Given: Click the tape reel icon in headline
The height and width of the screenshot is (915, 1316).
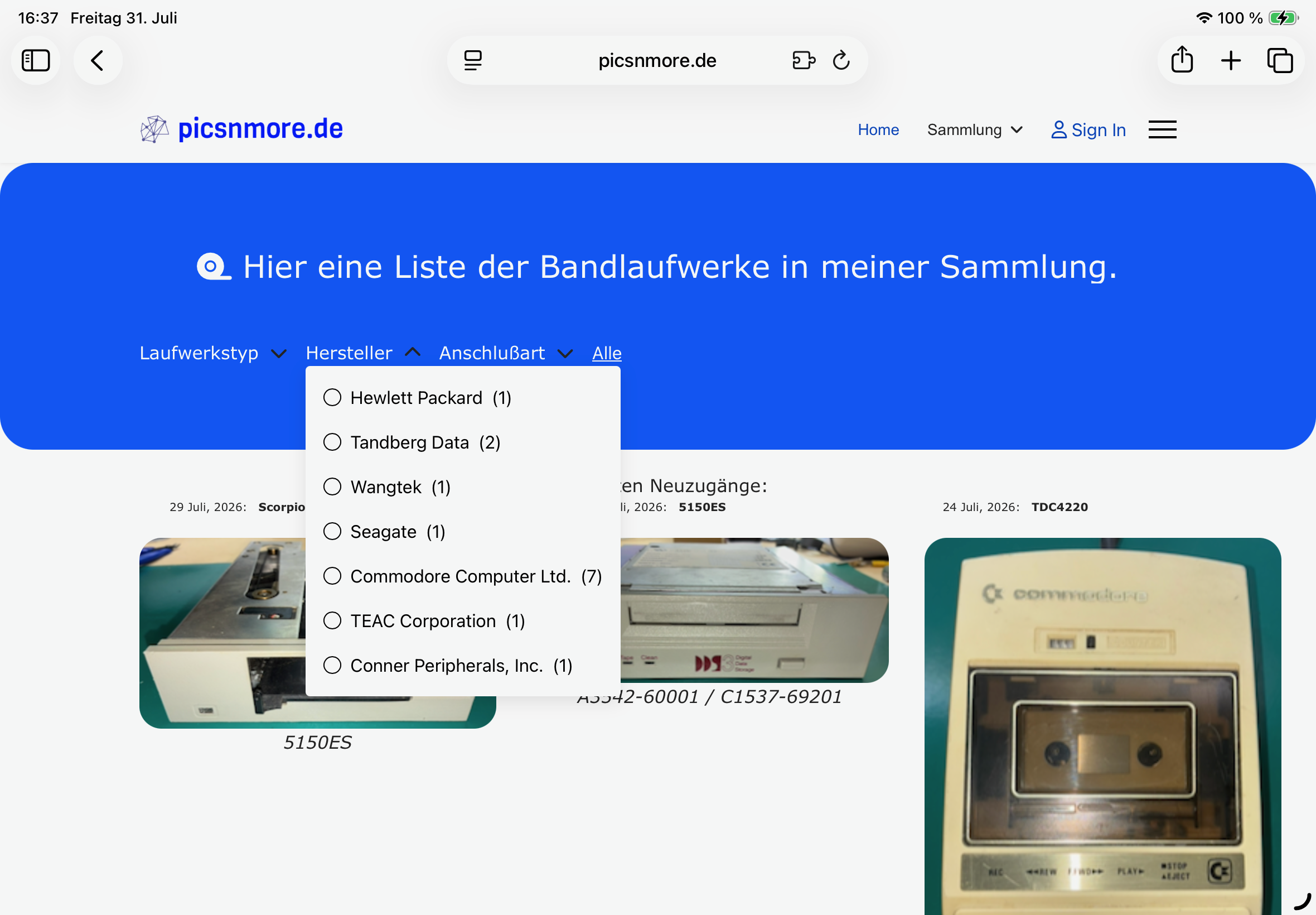Looking at the screenshot, I should [x=214, y=267].
